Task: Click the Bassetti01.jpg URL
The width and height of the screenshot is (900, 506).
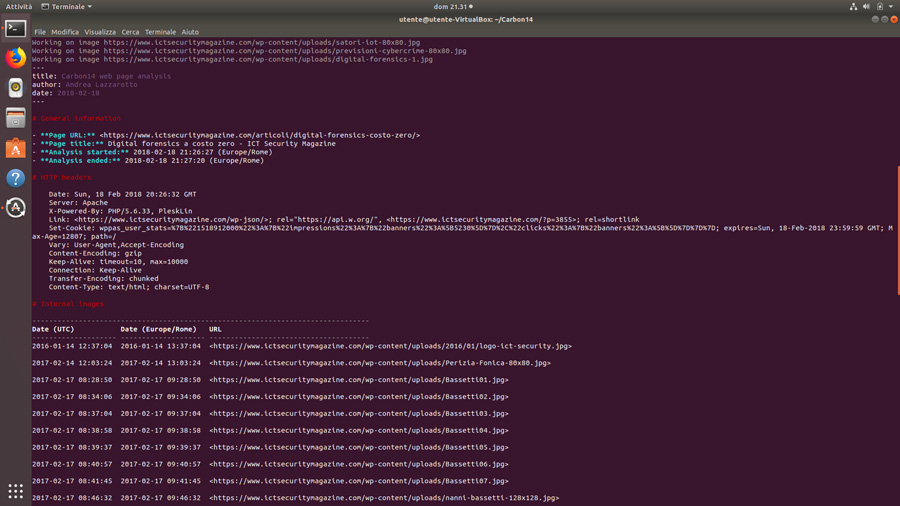Action: click(x=359, y=380)
